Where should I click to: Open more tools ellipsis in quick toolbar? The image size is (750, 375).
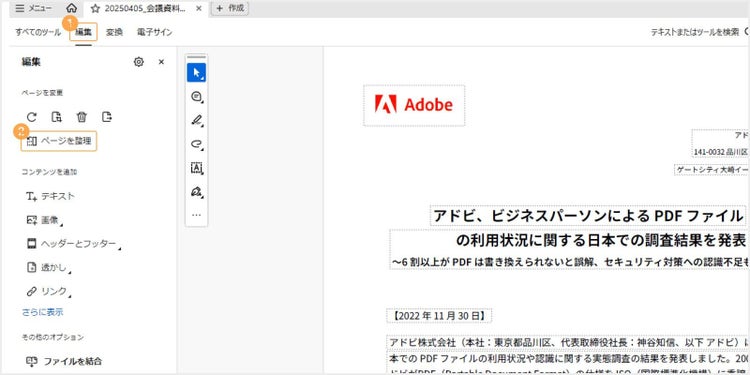[196, 215]
